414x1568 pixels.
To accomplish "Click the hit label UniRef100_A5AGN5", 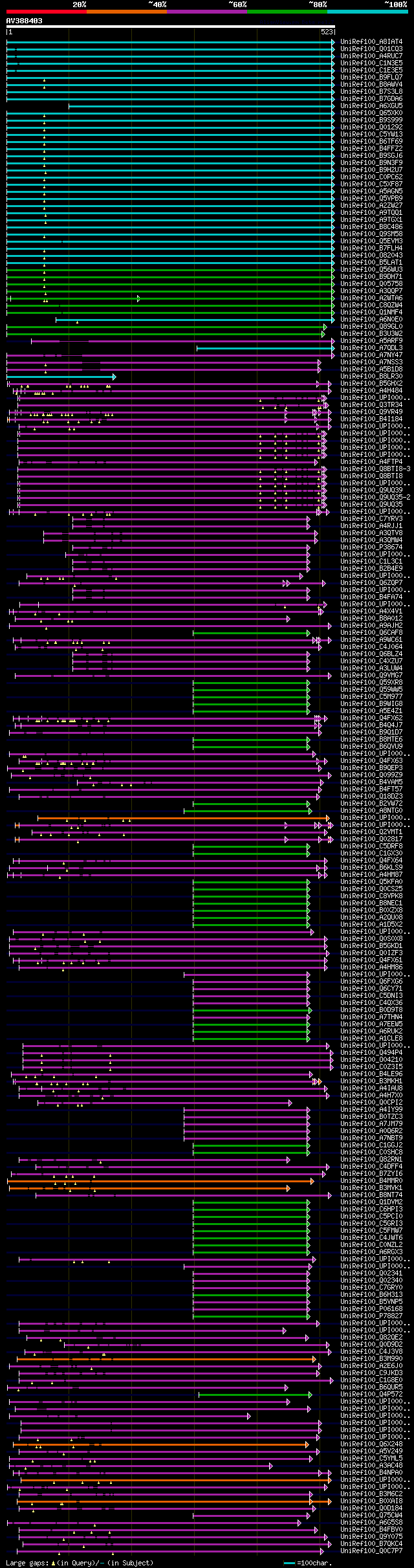I will tap(371, 192).
